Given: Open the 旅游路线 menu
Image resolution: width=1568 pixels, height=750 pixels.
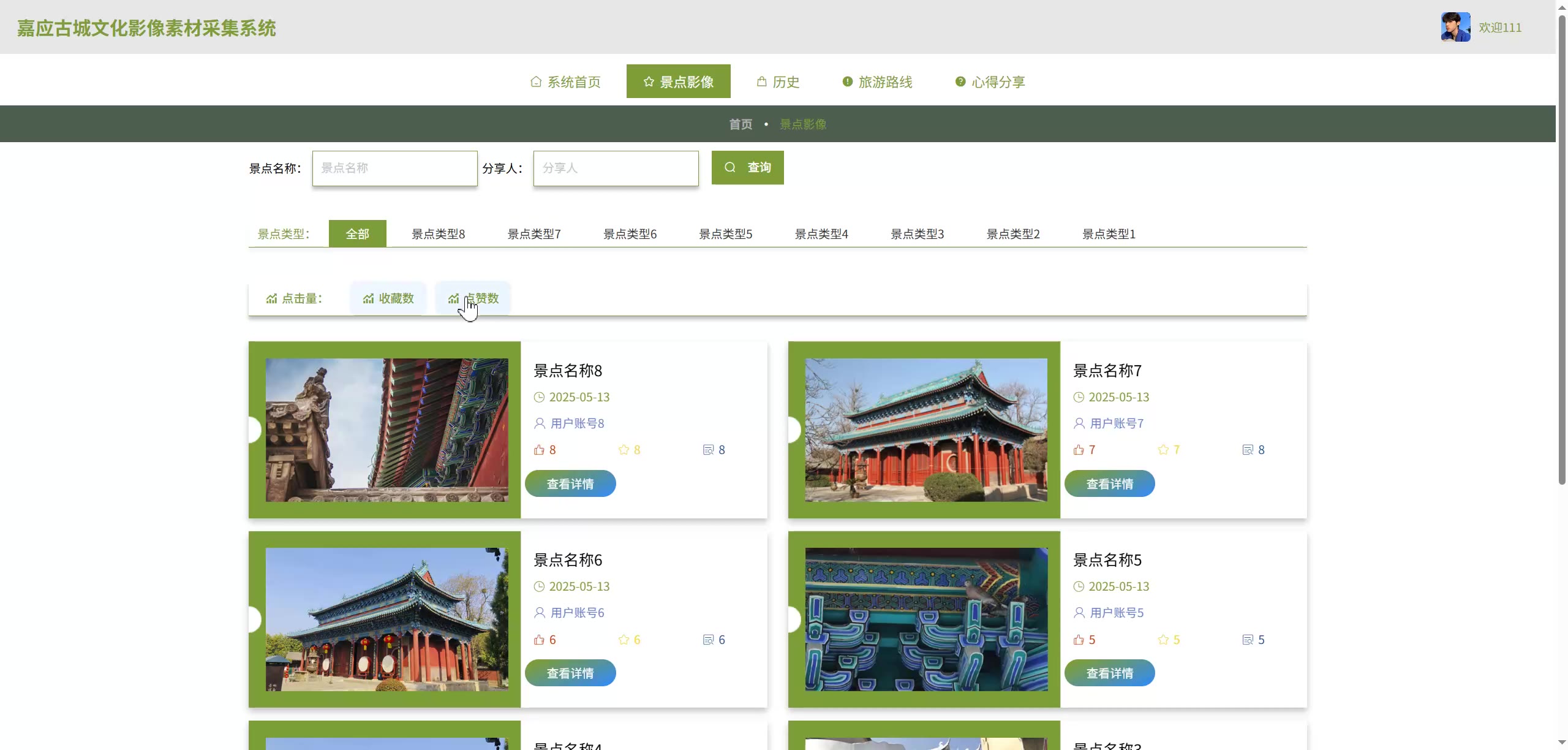Looking at the screenshot, I should 877,81.
